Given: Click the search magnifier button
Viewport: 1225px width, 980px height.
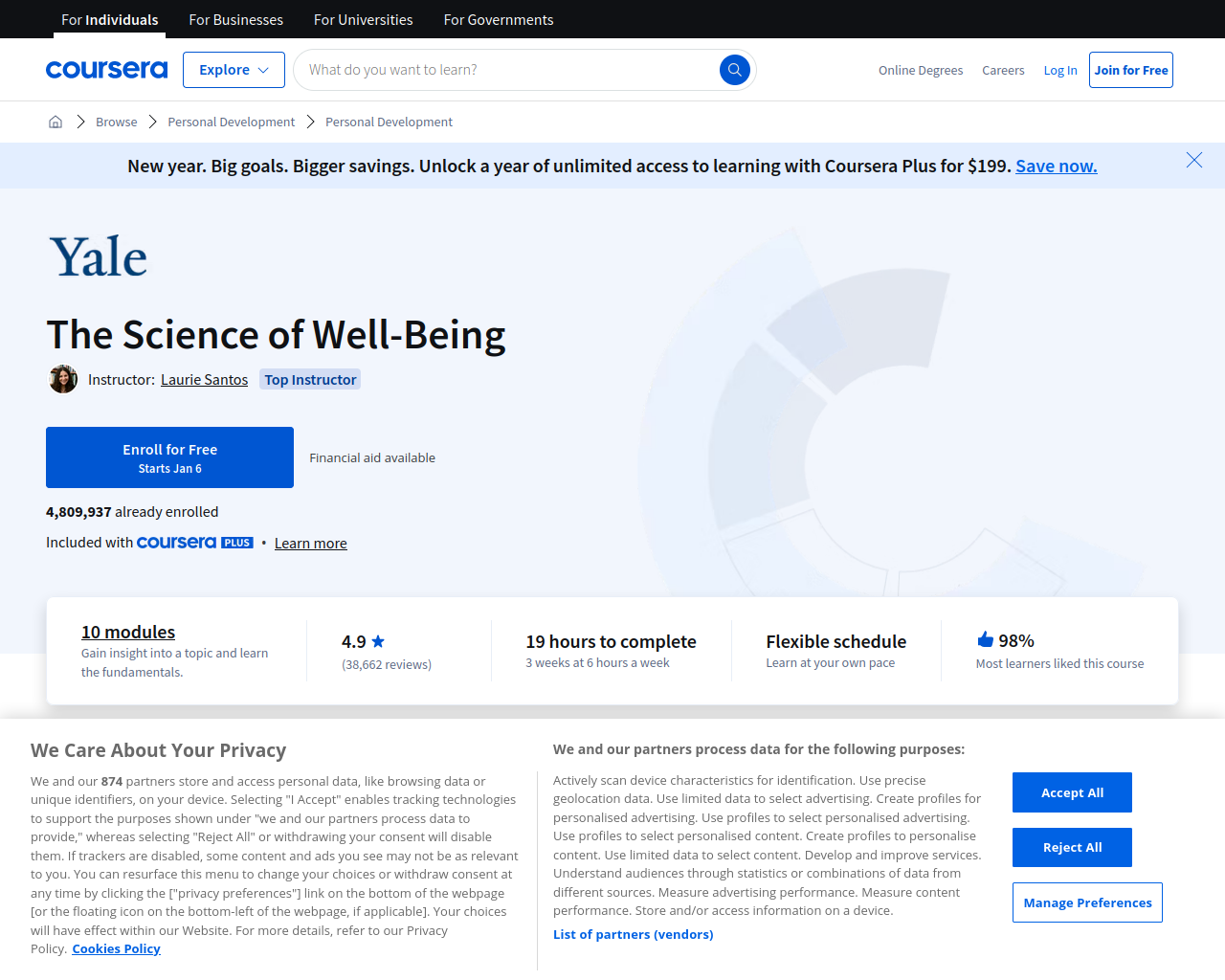Looking at the screenshot, I should (x=735, y=70).
